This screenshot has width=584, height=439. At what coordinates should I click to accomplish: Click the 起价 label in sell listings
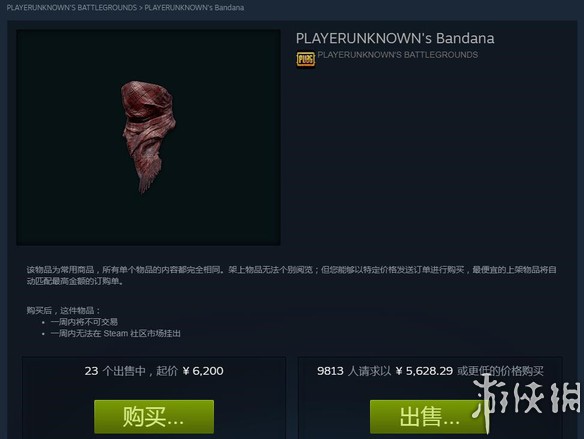click(x=166, y=371)
